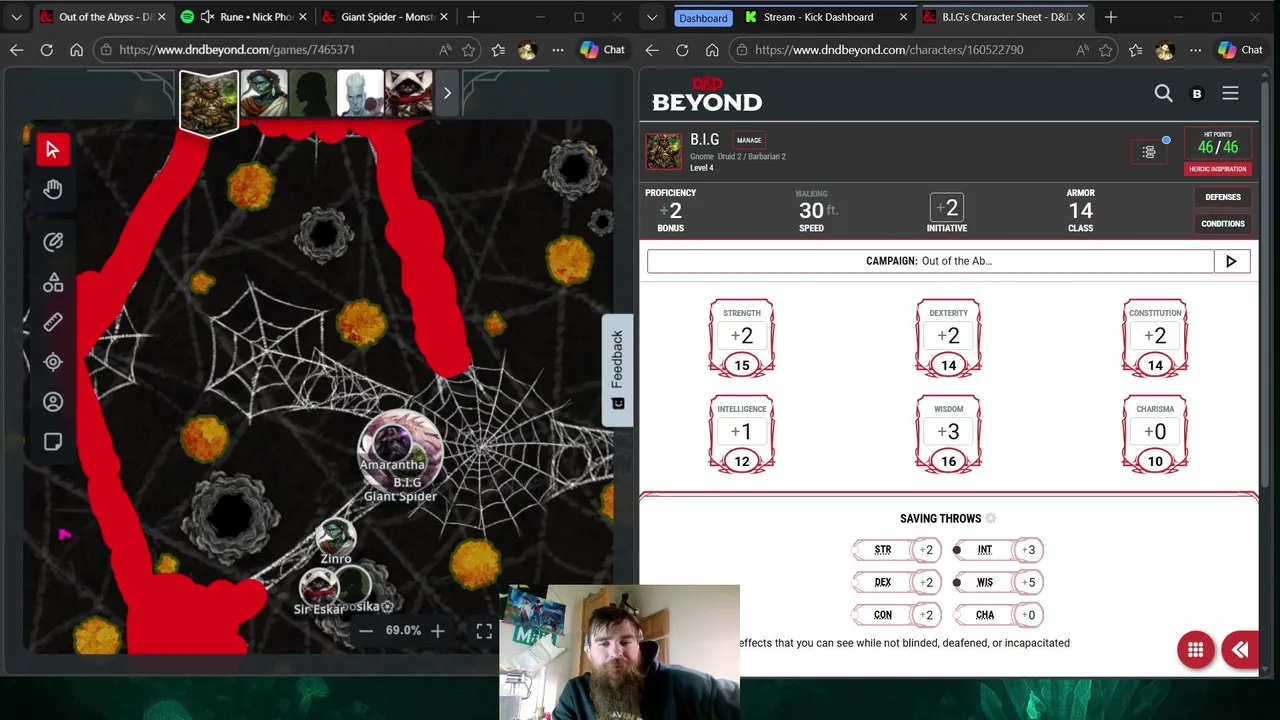
Task: Roll the Strength +2 ability check
Action: pos(741,336)
